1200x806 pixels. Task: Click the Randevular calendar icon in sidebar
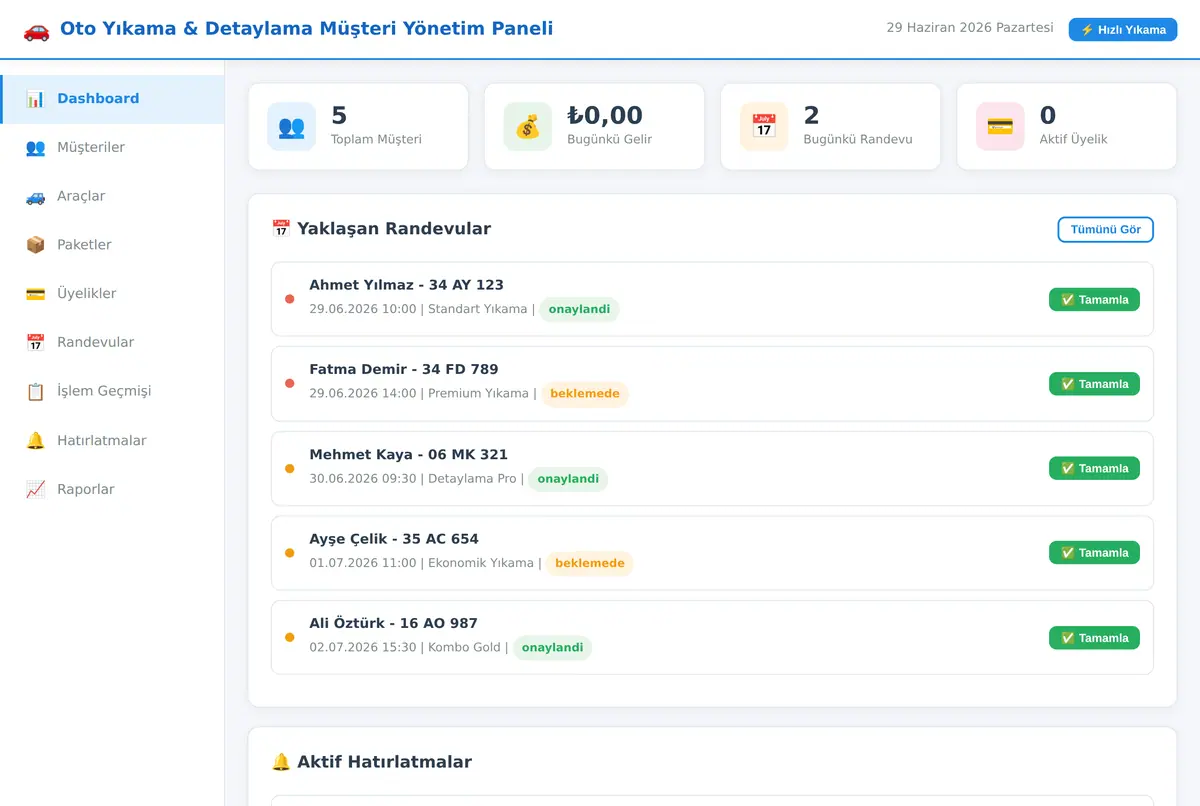pos(35,343)
